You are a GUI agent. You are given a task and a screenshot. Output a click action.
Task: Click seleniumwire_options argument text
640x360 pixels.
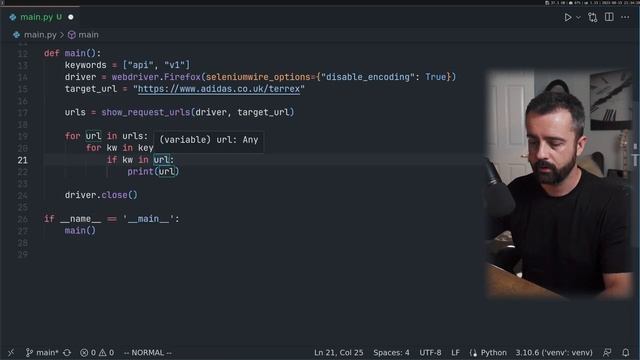click(x=258, y=77)
